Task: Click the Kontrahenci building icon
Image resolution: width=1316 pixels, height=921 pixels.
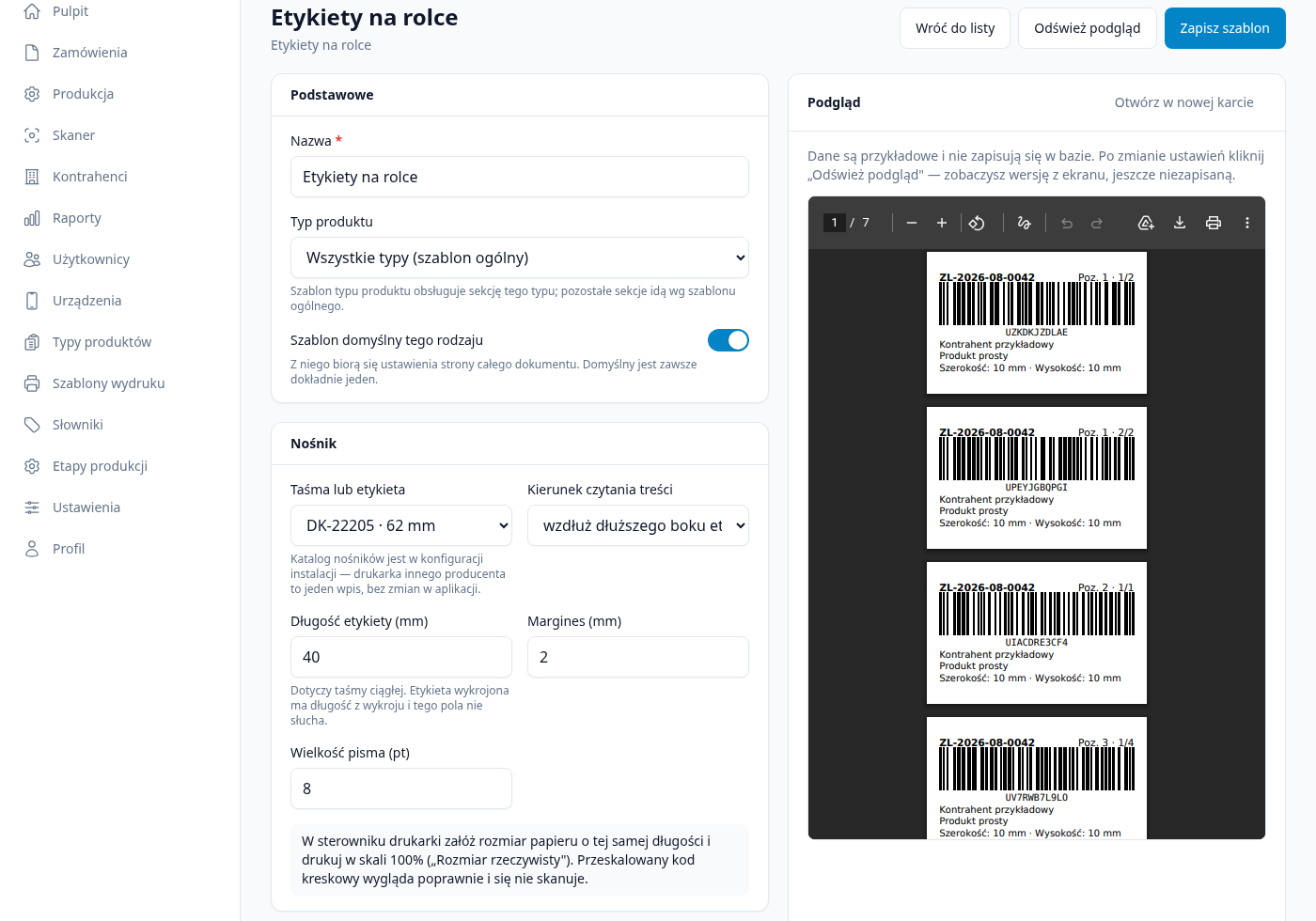Action: click(32, 177)
